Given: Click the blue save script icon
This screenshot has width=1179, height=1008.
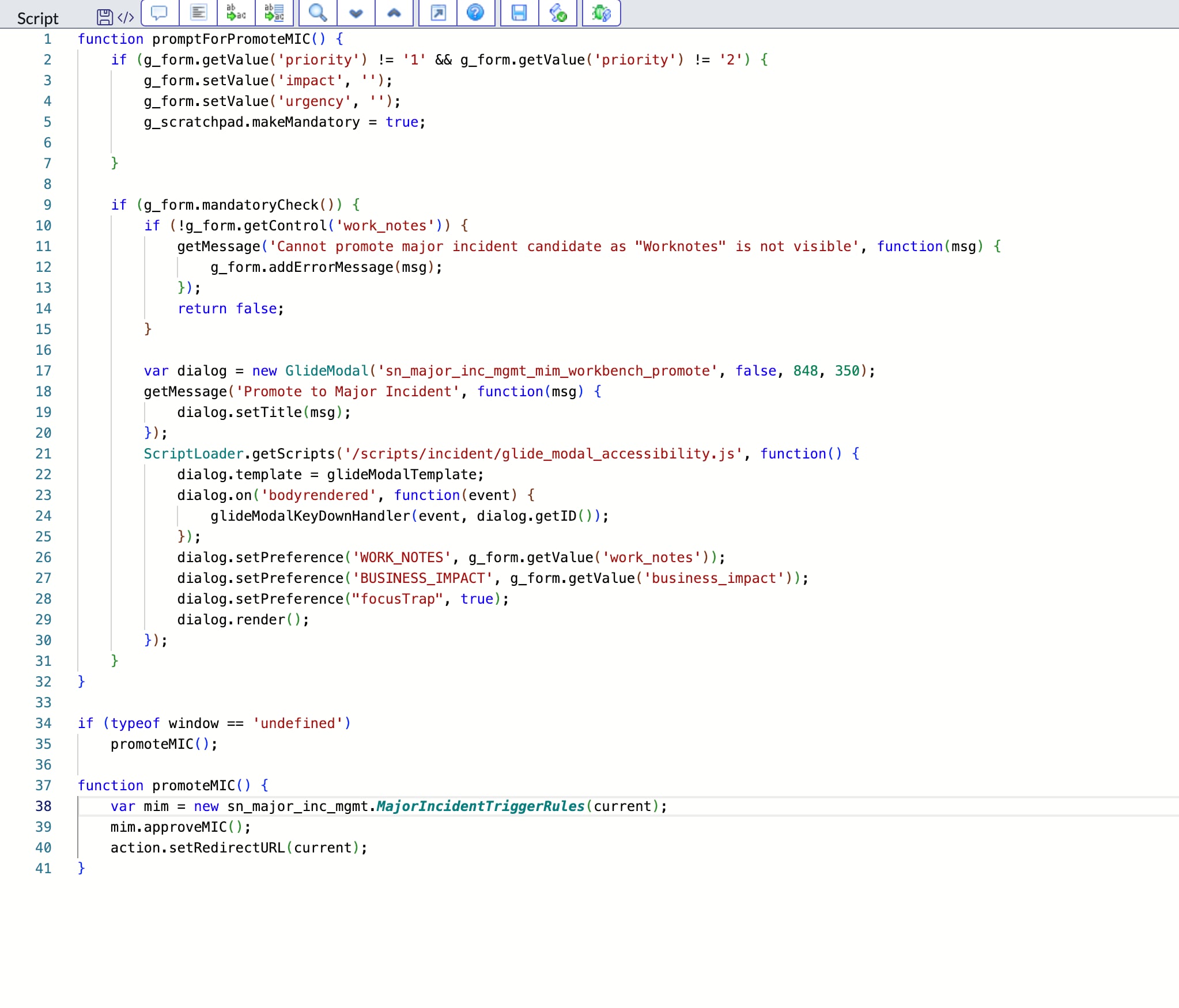Looking at the screenshot, I should coord(519,13).
